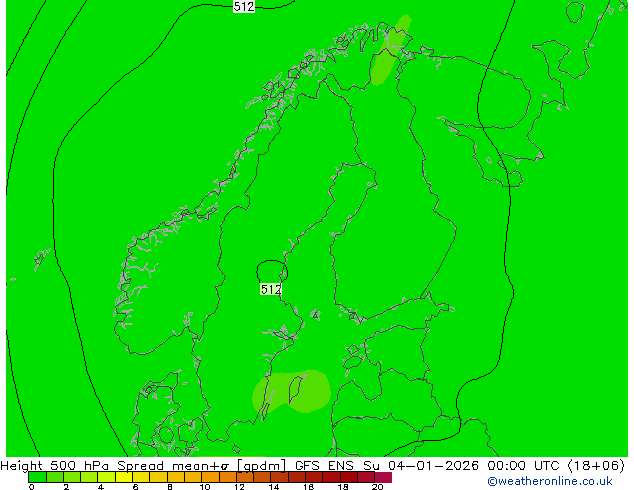This screenshot has width=634, height=490.
Task: Click the legend number 6
Action: click(x=135, y=487)
